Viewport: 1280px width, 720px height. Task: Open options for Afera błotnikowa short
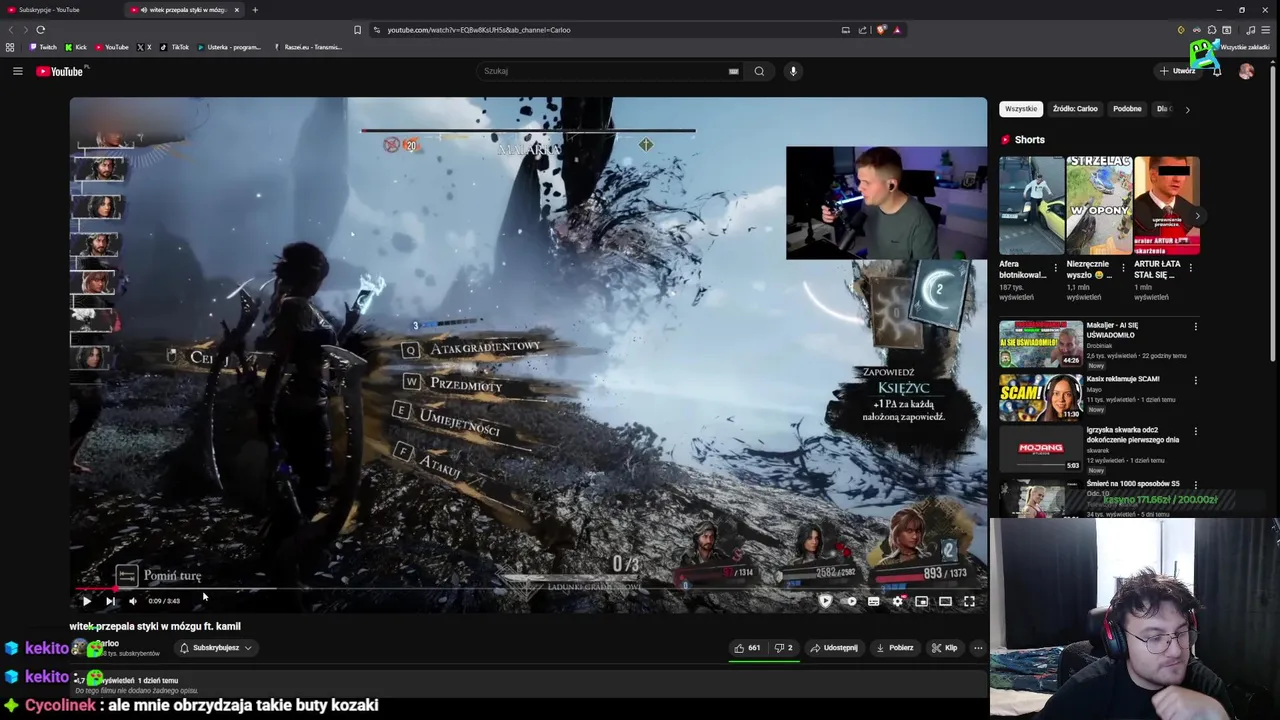point(1055,268)
